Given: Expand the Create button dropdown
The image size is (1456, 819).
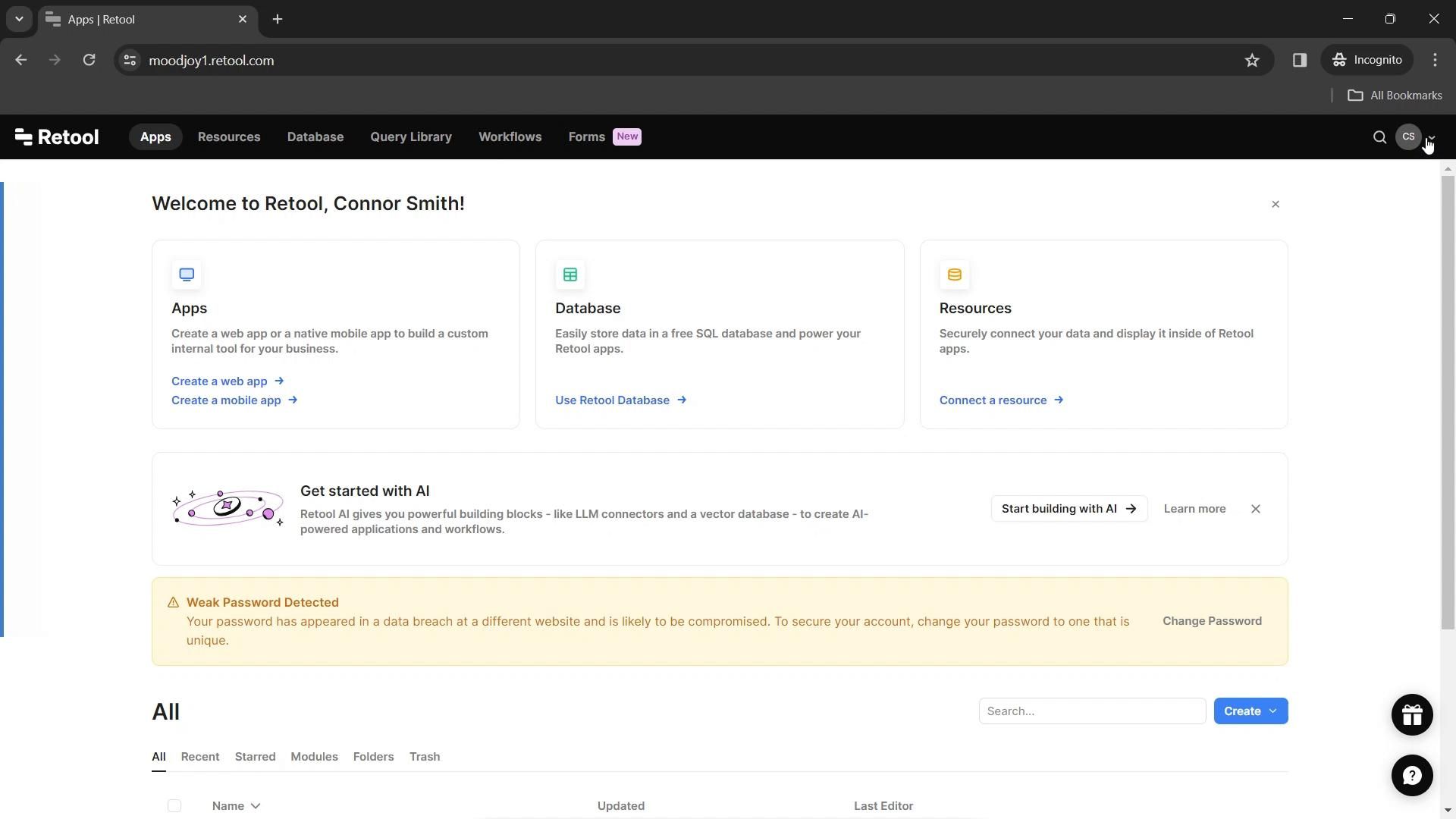Looking at the screenshot, I should (1273, 711).
